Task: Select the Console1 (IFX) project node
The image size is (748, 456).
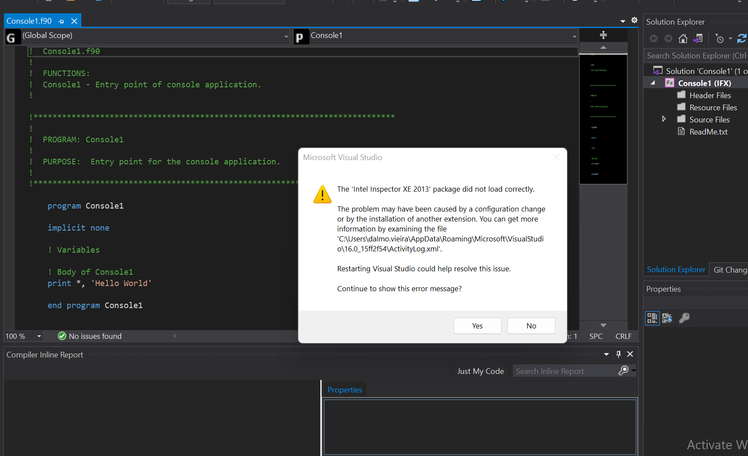Action: pos(704,83)
